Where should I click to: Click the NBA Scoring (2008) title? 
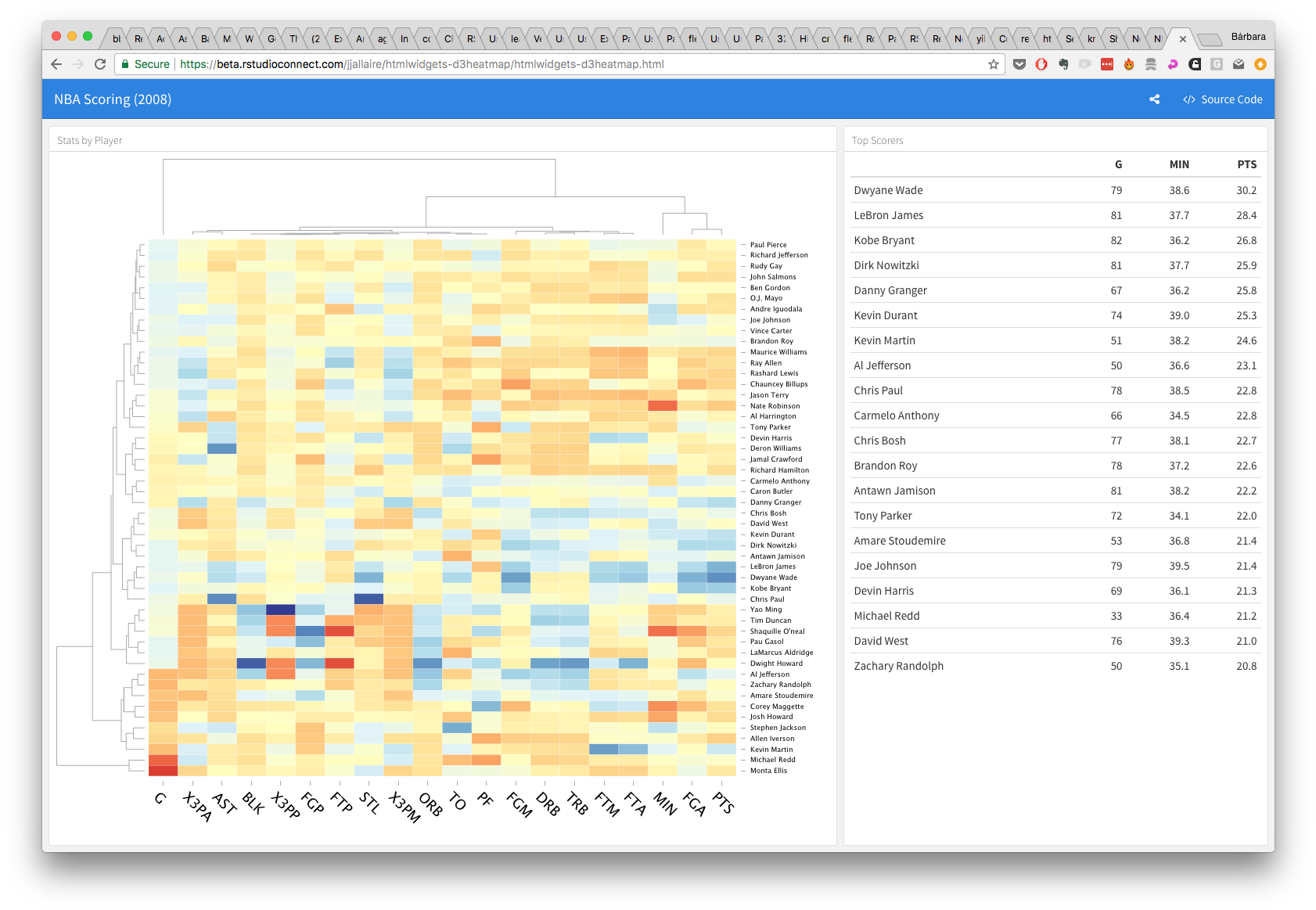click(x=113, y=99)
